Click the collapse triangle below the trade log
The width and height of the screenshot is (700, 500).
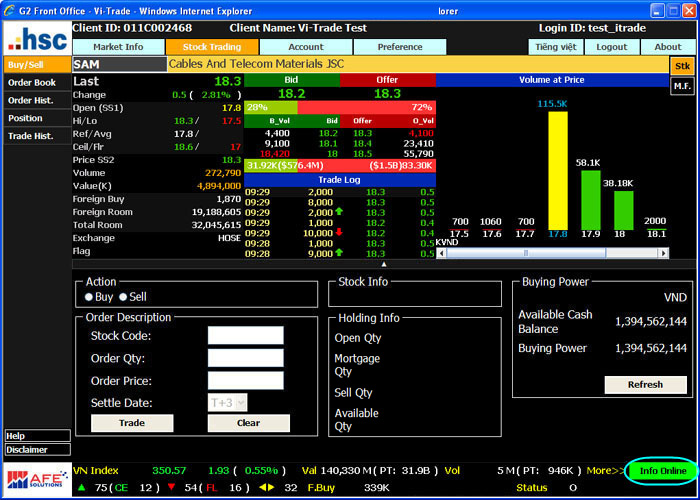[383, 264]
